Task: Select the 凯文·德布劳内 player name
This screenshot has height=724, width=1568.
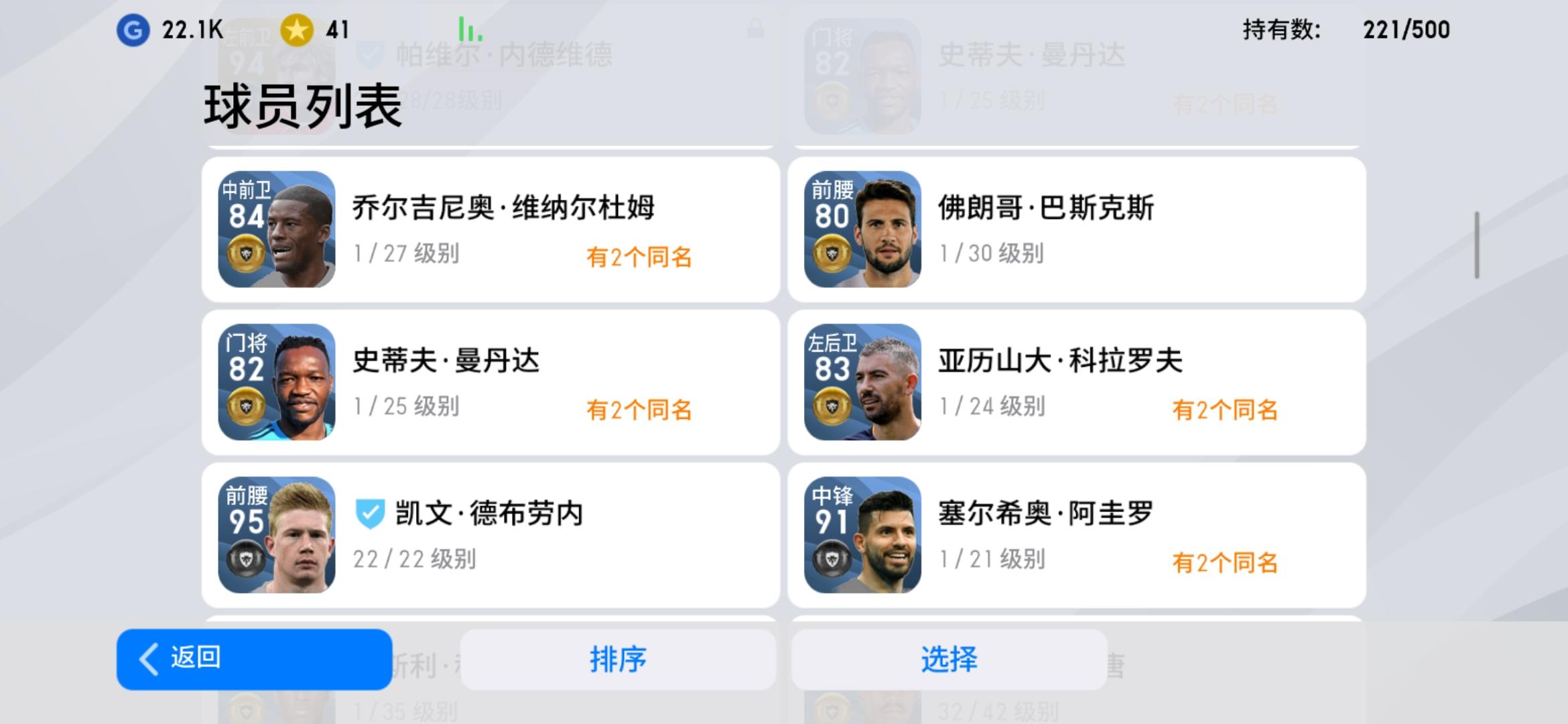Action: tap(489, 514)
